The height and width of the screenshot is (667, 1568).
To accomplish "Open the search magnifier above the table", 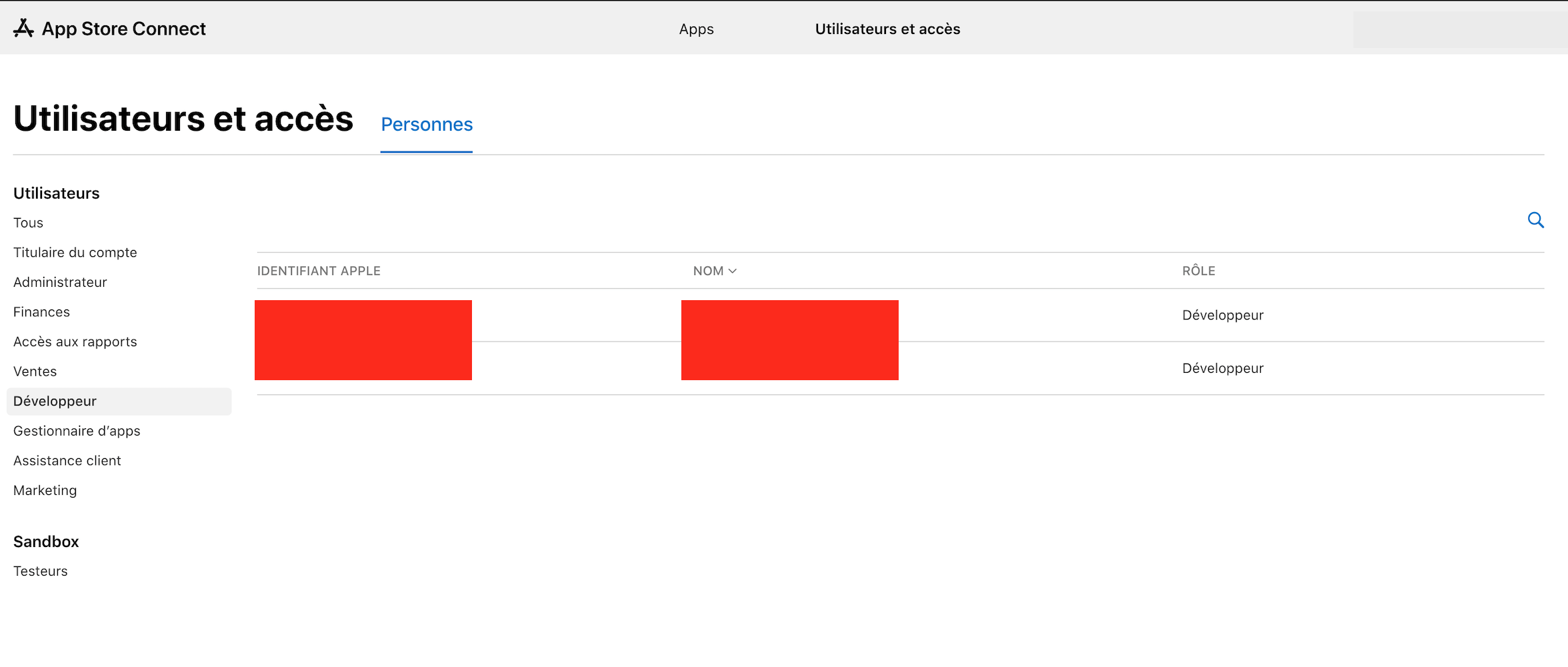I will (x=1536, y=220).
